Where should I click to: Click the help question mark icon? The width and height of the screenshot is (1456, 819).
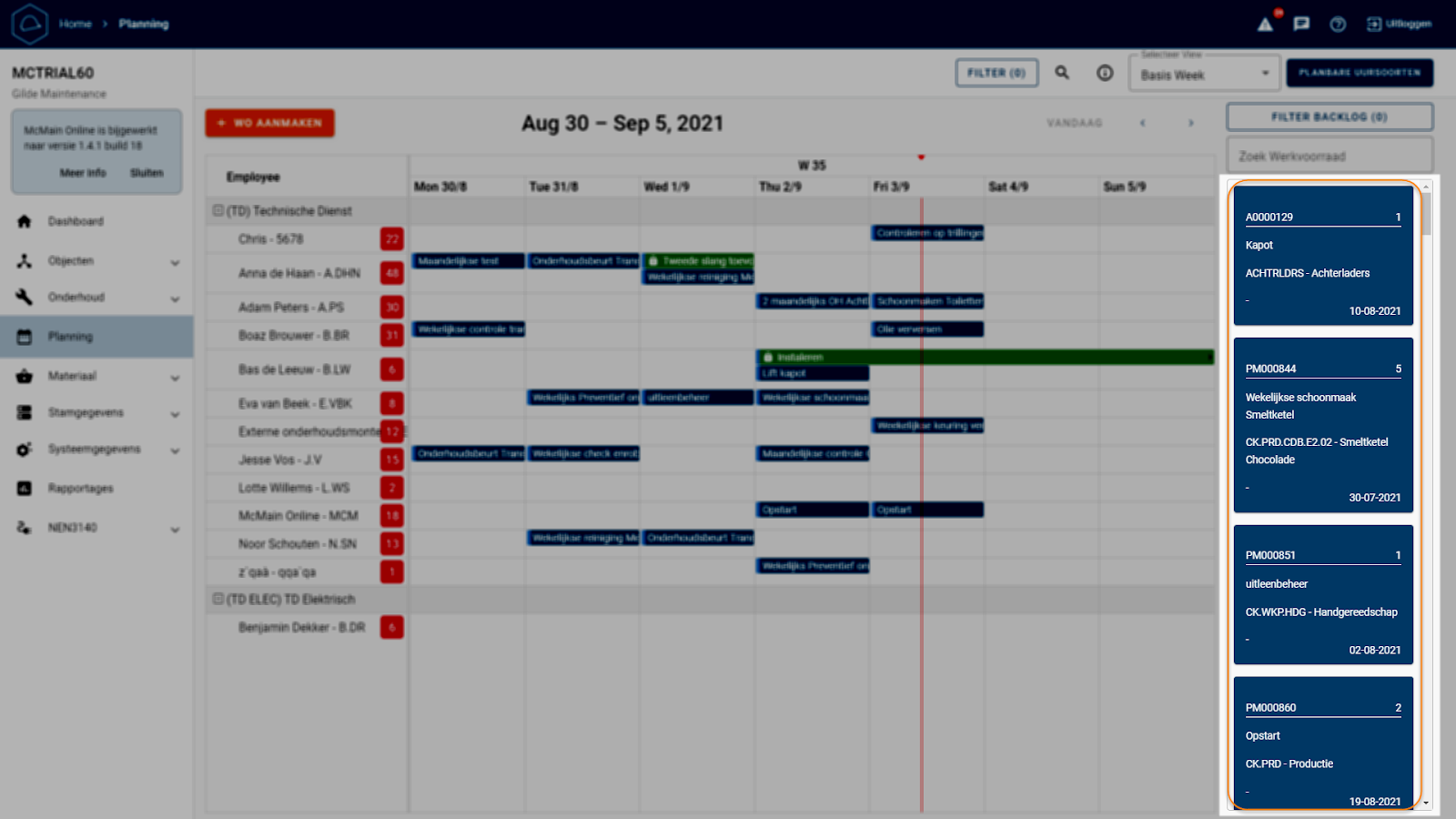pos(1338,25)
